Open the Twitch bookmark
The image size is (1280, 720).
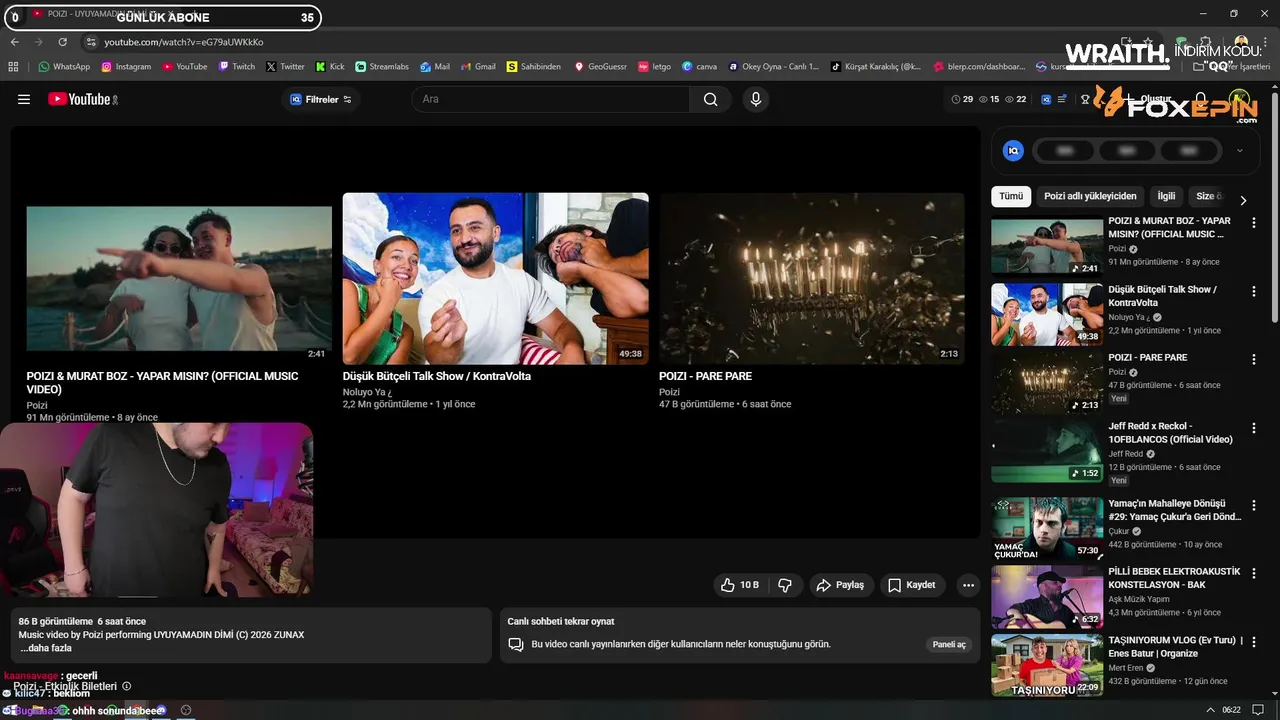pos(237,67)
